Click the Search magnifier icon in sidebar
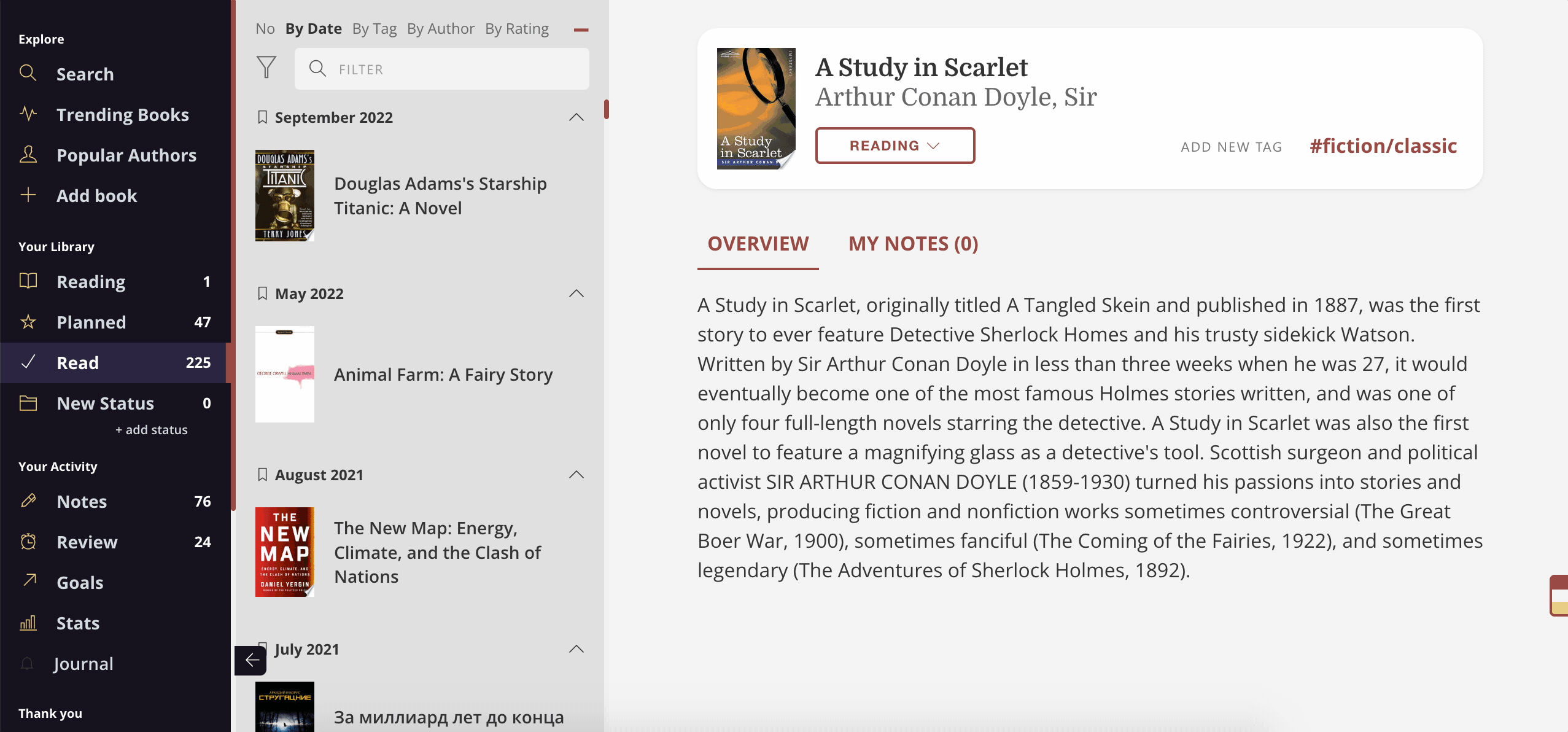This screenshot has width=1568, height=732. coord(28,73)
